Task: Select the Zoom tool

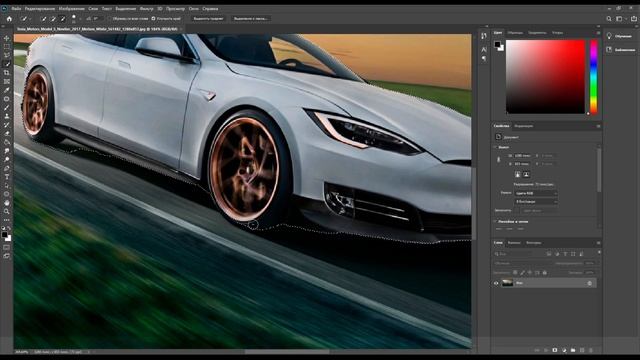Action: (x=7, y=211)
